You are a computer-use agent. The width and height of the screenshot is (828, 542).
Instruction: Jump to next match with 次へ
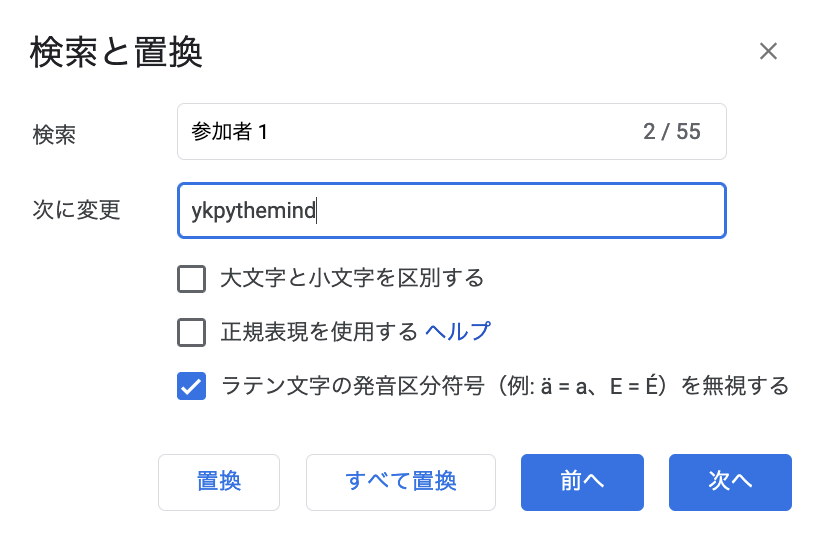click(x=730, y=482)
